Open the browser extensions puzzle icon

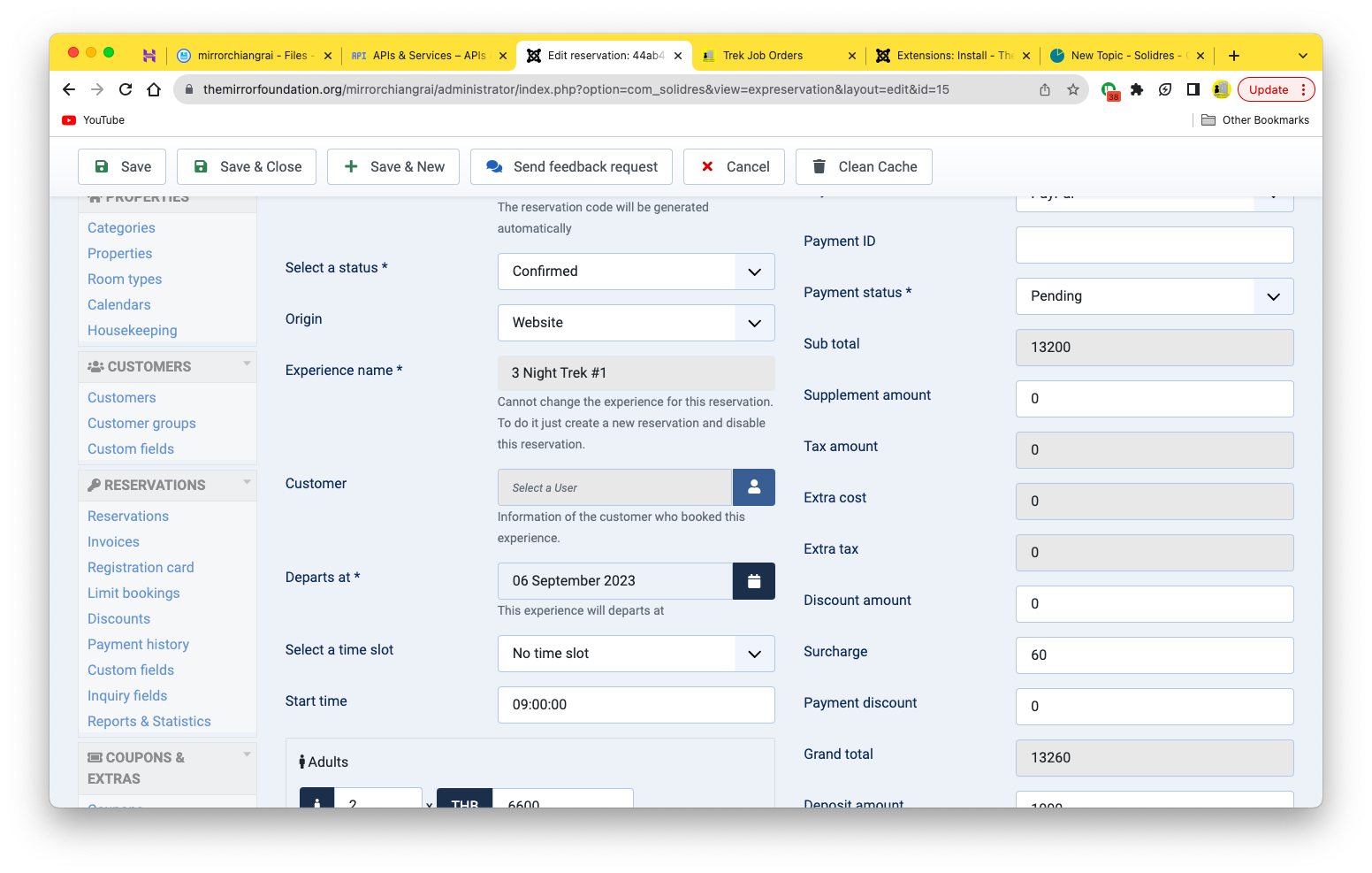pos(1137,89)
